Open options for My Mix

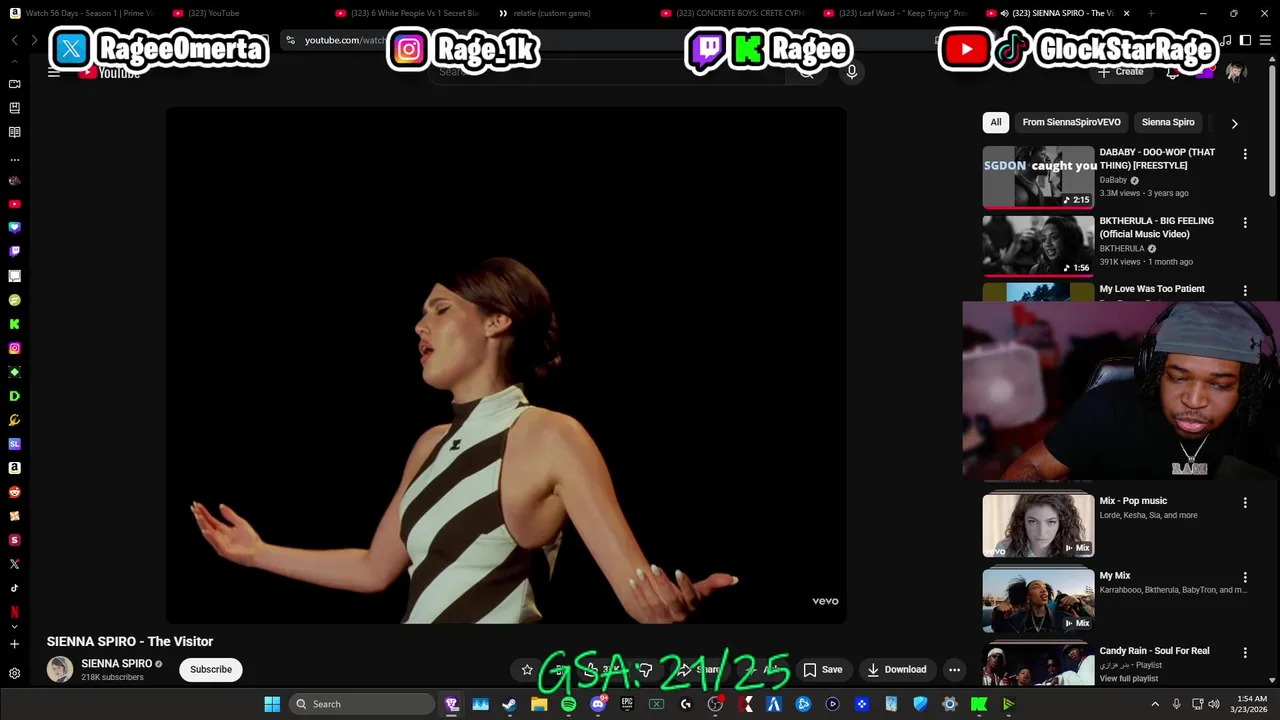[1245, 577]
